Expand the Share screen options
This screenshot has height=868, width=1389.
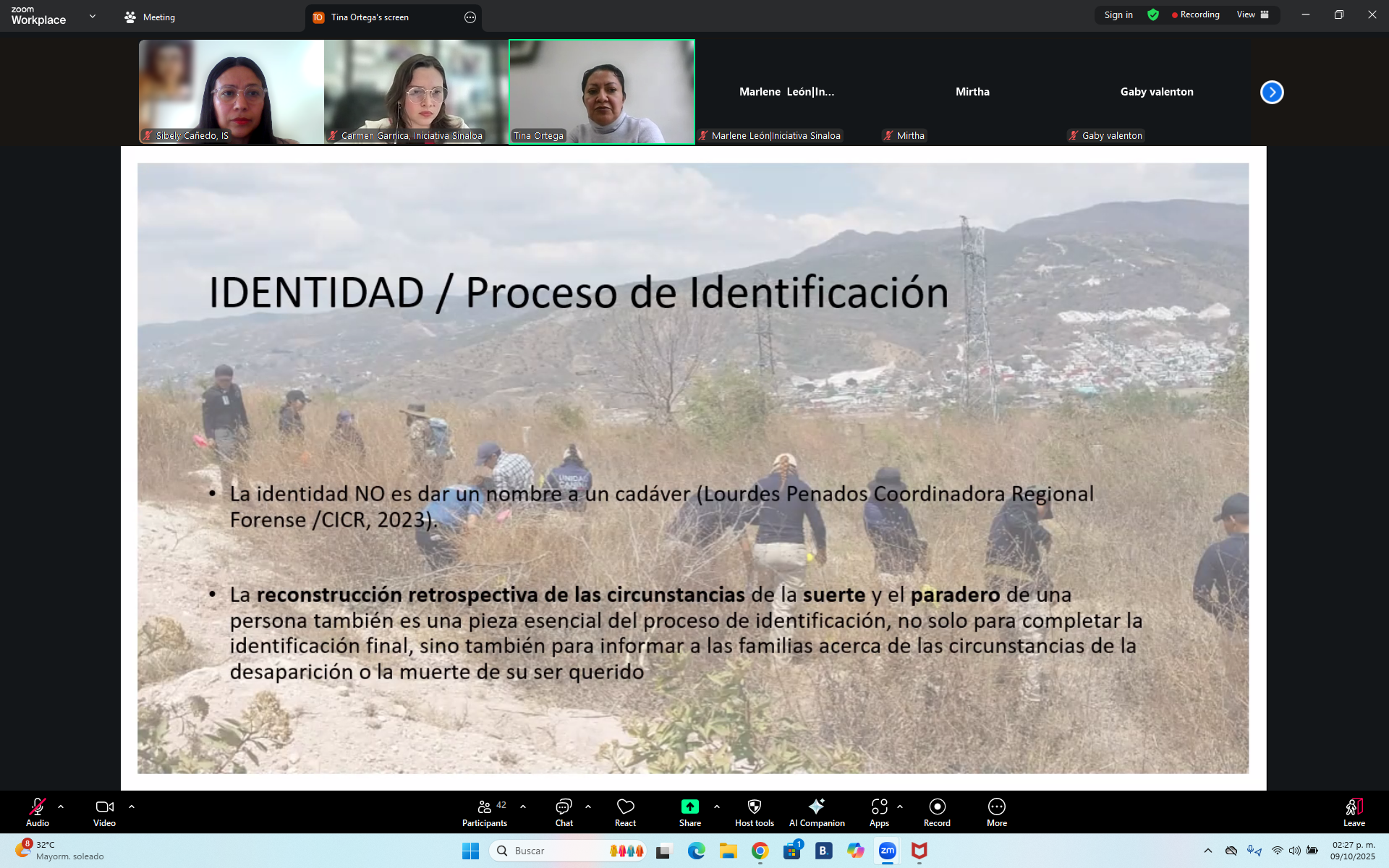[x=717, y=807]
